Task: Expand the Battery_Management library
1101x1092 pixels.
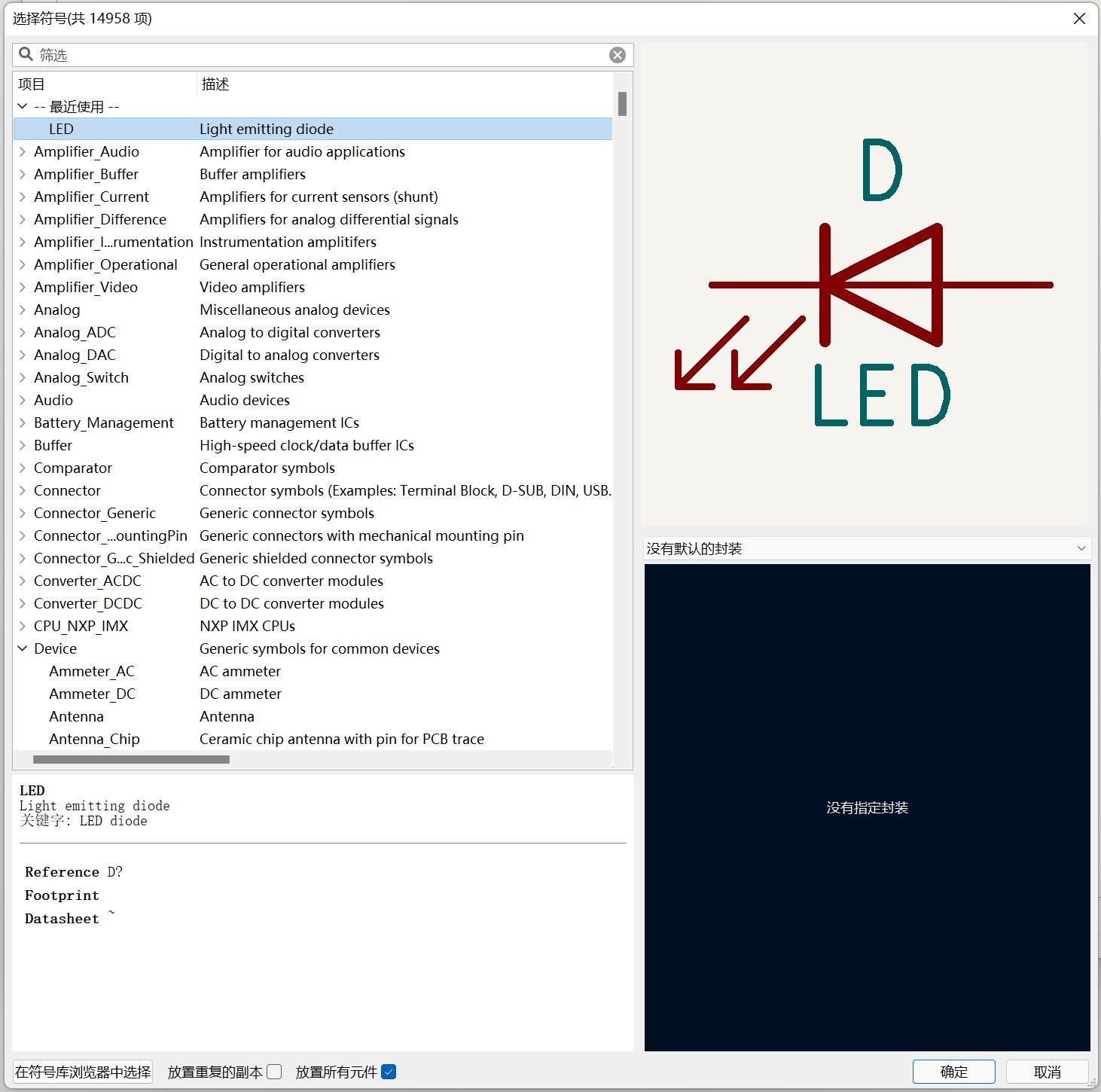Action: [x=23, y=422]
